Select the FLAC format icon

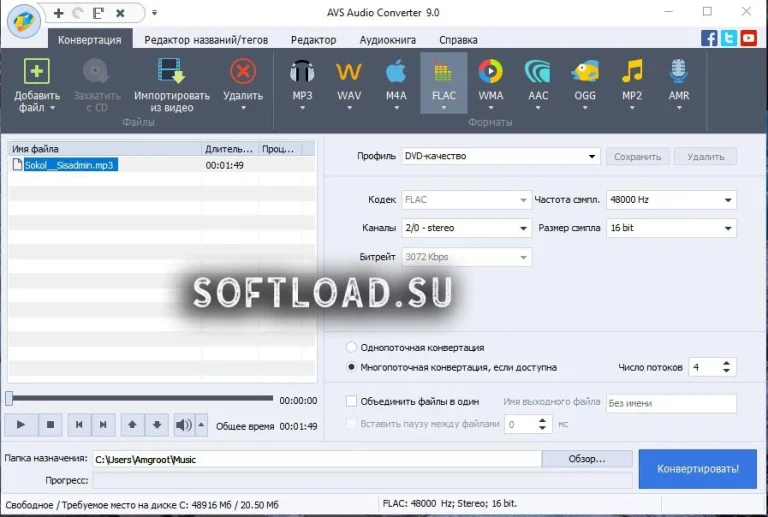(x=443, y=72)
